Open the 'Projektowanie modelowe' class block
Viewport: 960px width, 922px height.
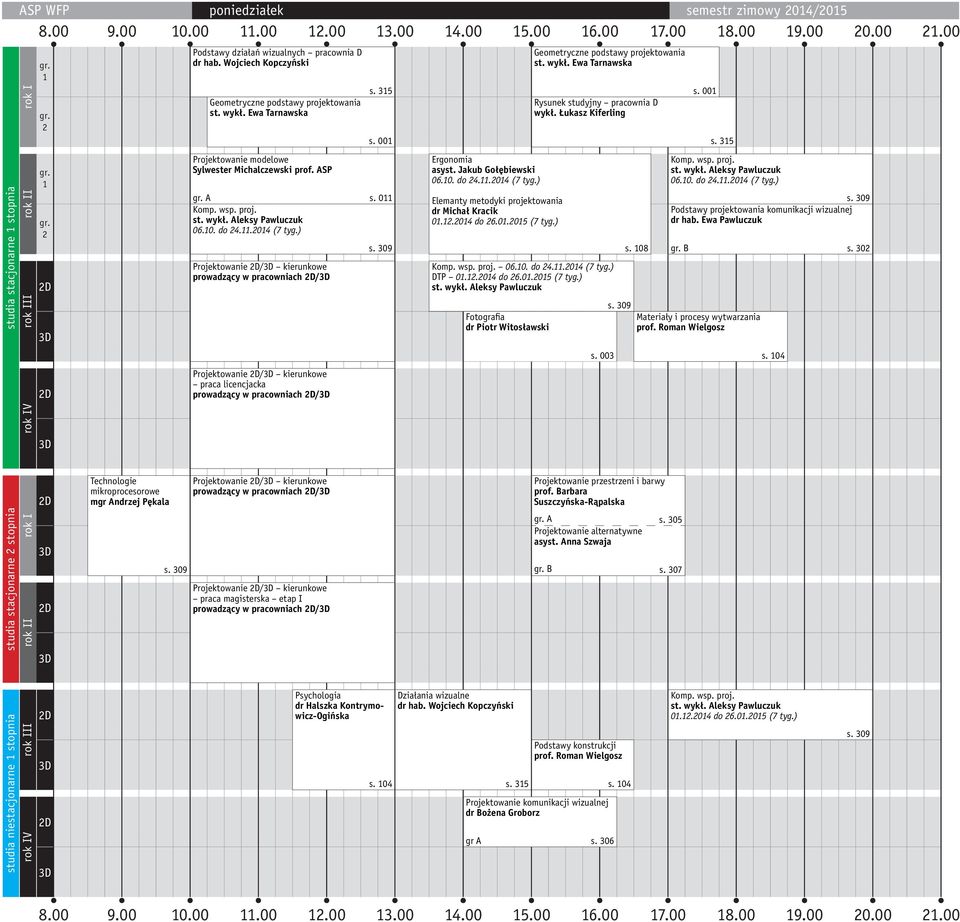coord(292,179)
